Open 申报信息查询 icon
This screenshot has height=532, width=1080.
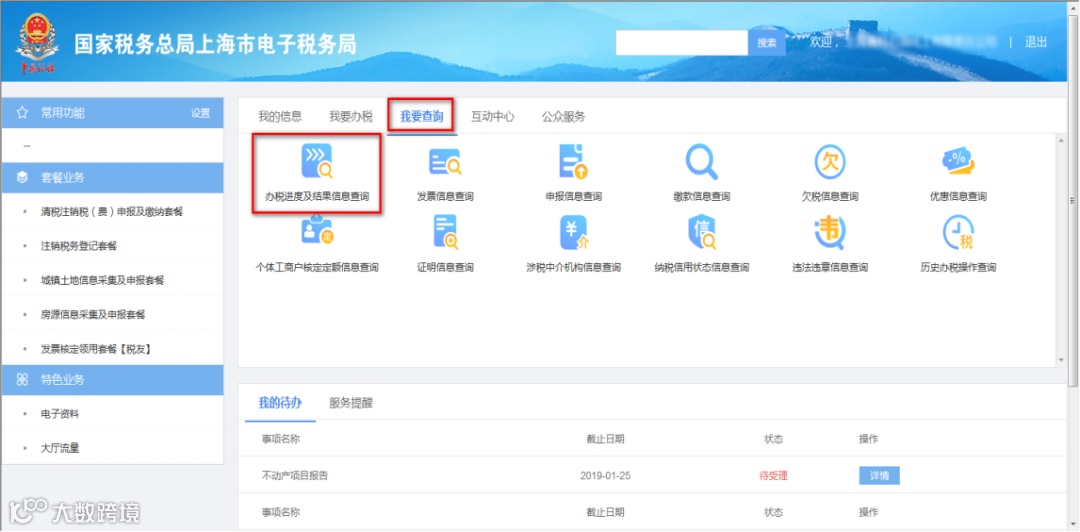(573, 161)
